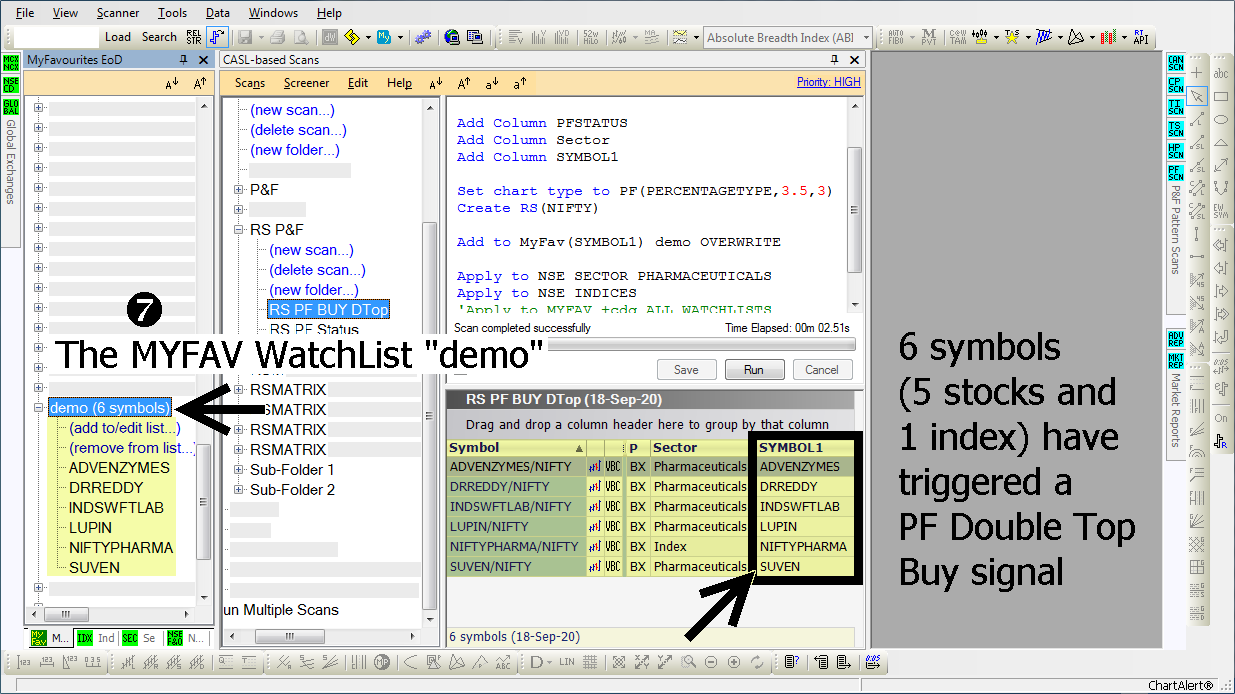Click the SYMBOL1 column header
The height and width of the screenshot is (694, 1235).
click(805, 447)
